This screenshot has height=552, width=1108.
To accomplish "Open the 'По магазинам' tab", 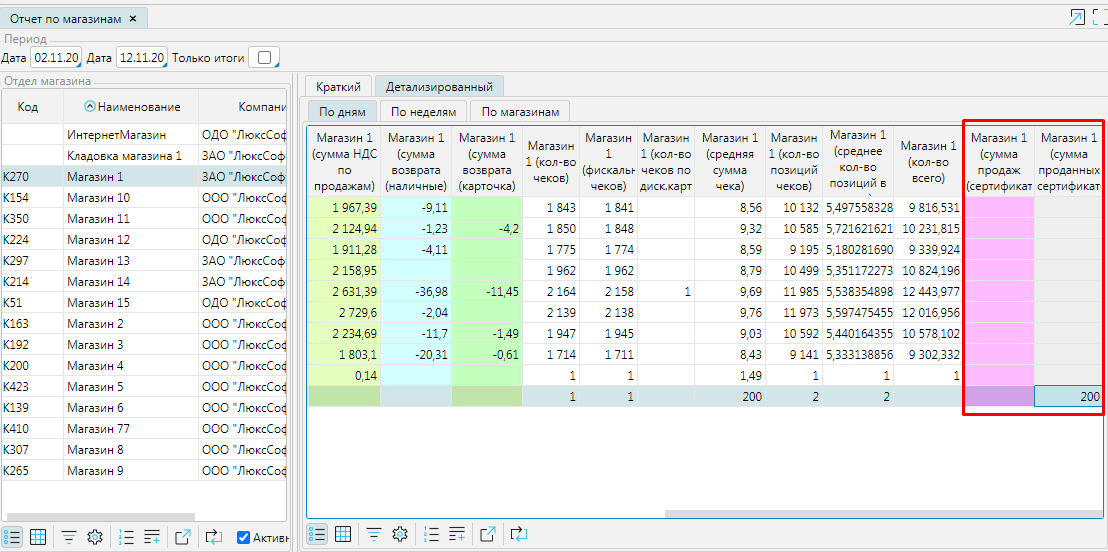I will pyautogui.click(x=520, y=112).
